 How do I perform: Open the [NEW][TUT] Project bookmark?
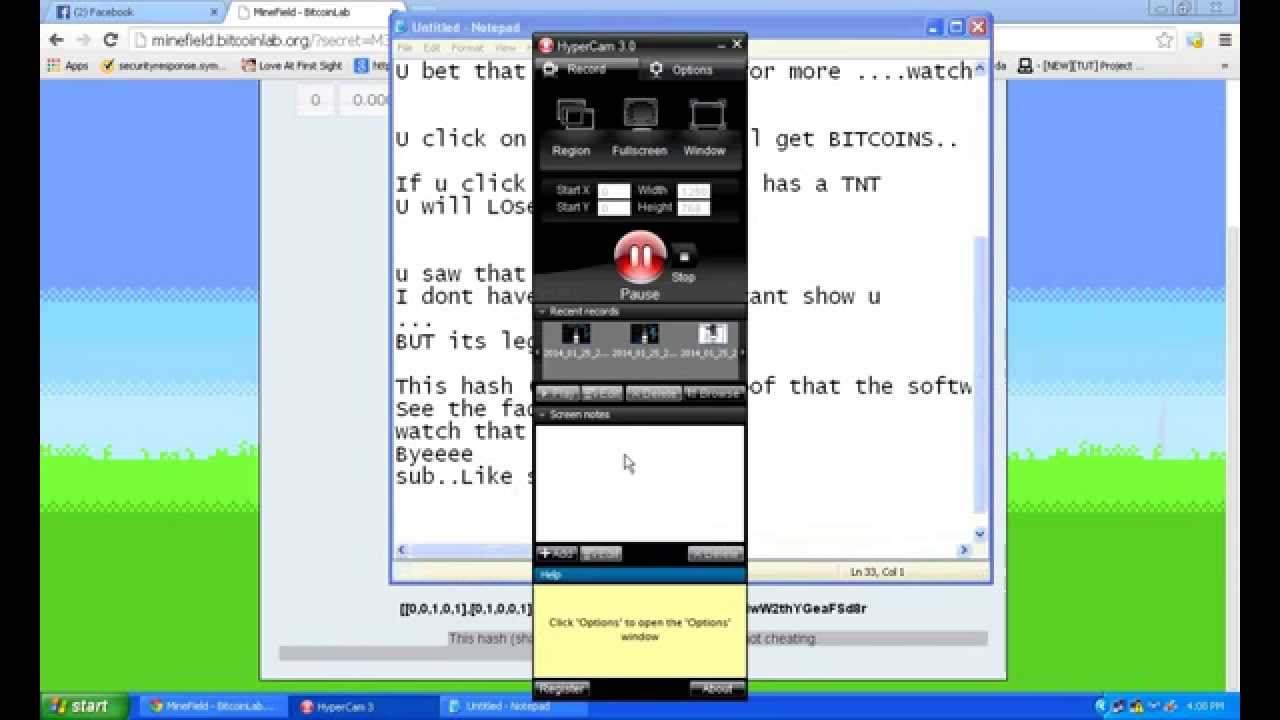coord(1081,66)
